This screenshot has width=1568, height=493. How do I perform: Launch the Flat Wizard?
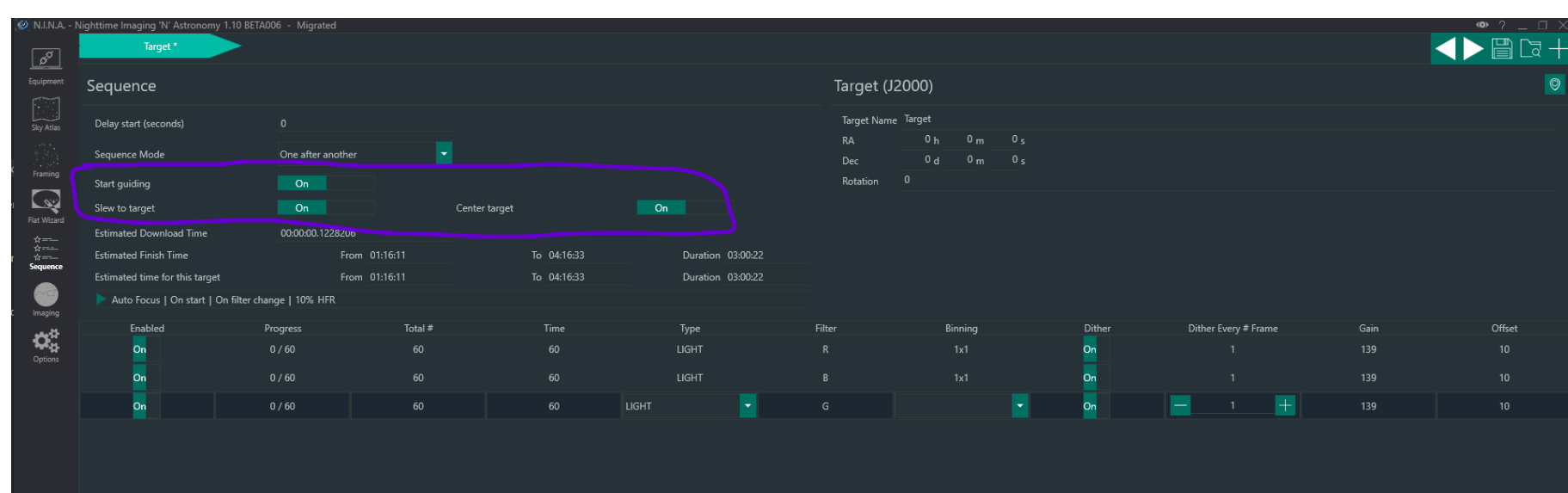pyautogui.click(x=46, y=206)
